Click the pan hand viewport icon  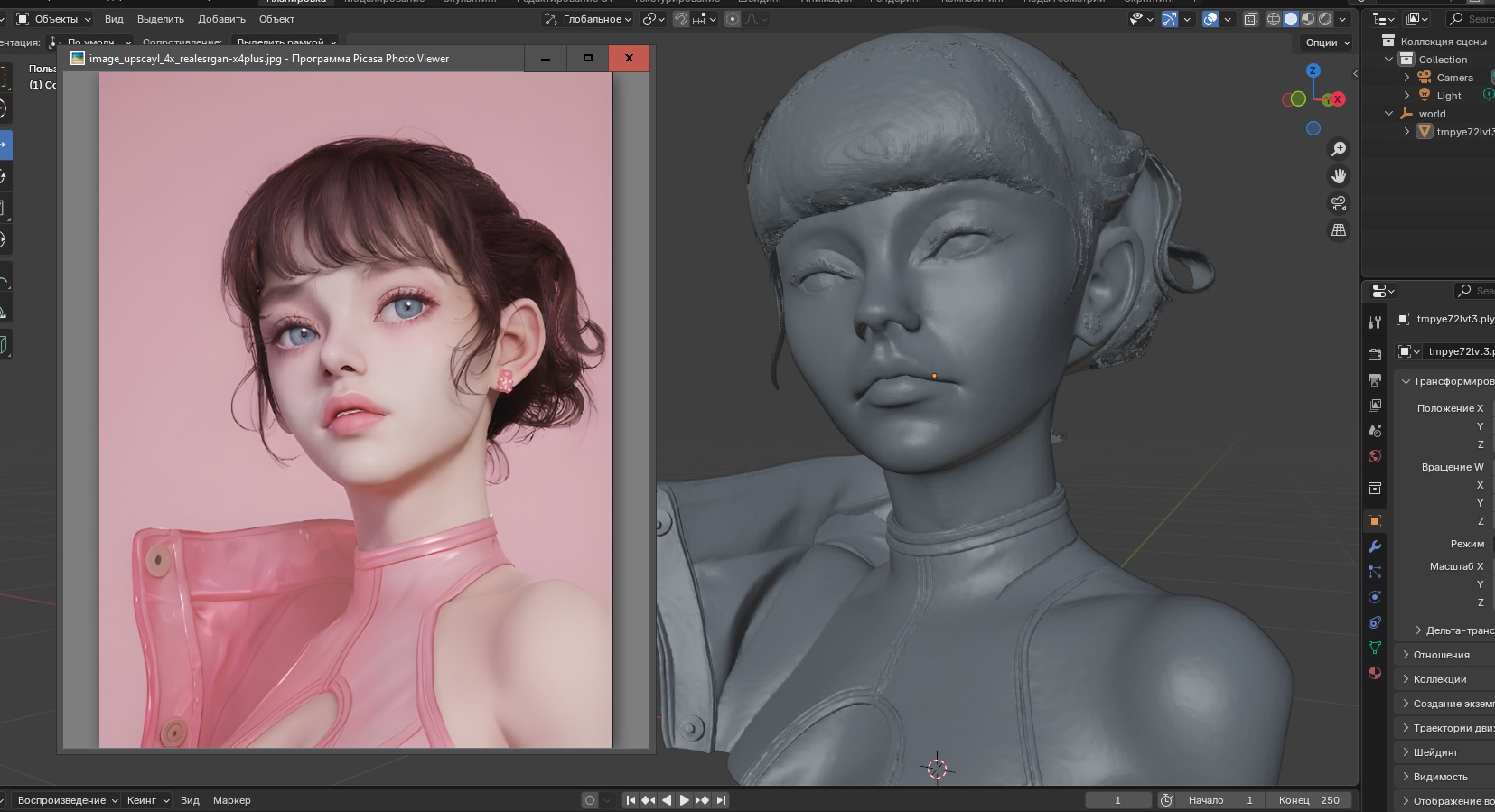(1339, 176)
